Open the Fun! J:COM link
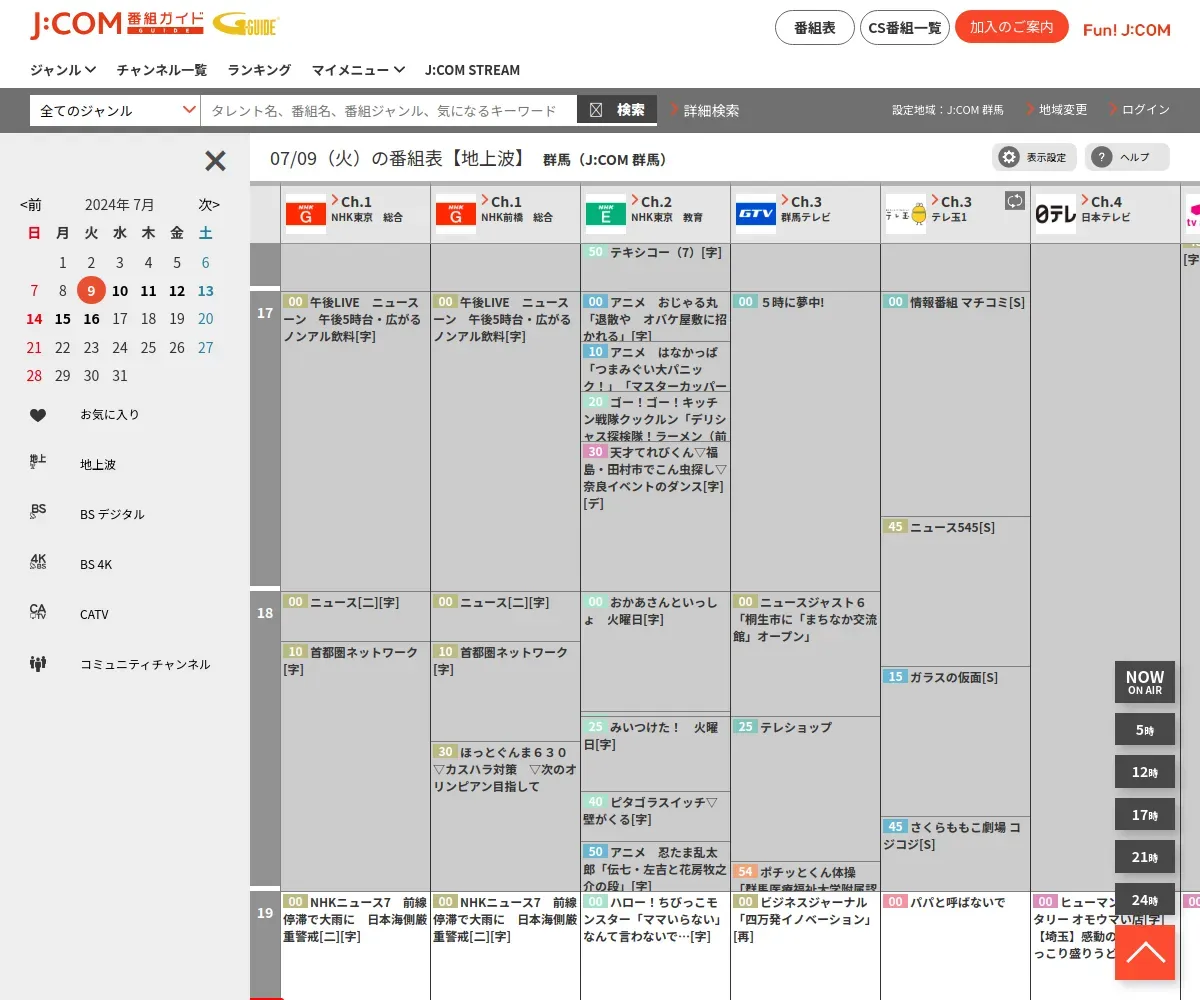Viewport: 1200px width, 1000px height. tap(1127, 29)
